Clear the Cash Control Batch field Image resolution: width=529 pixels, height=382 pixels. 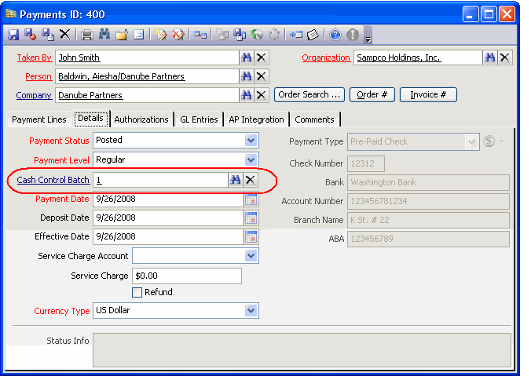coord(250,180)
